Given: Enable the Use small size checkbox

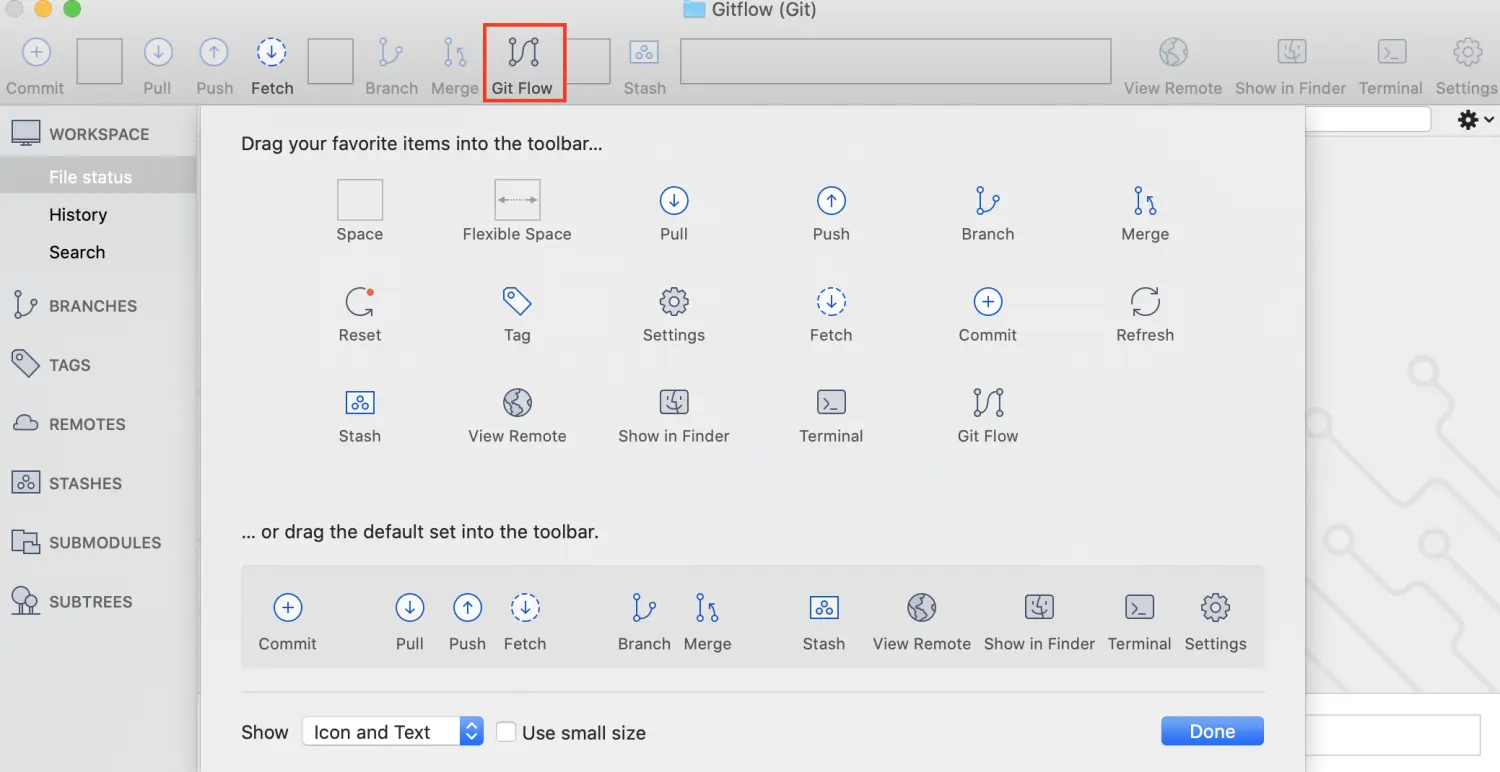Looking at the screenshot, I should click(x=506, y=732).
